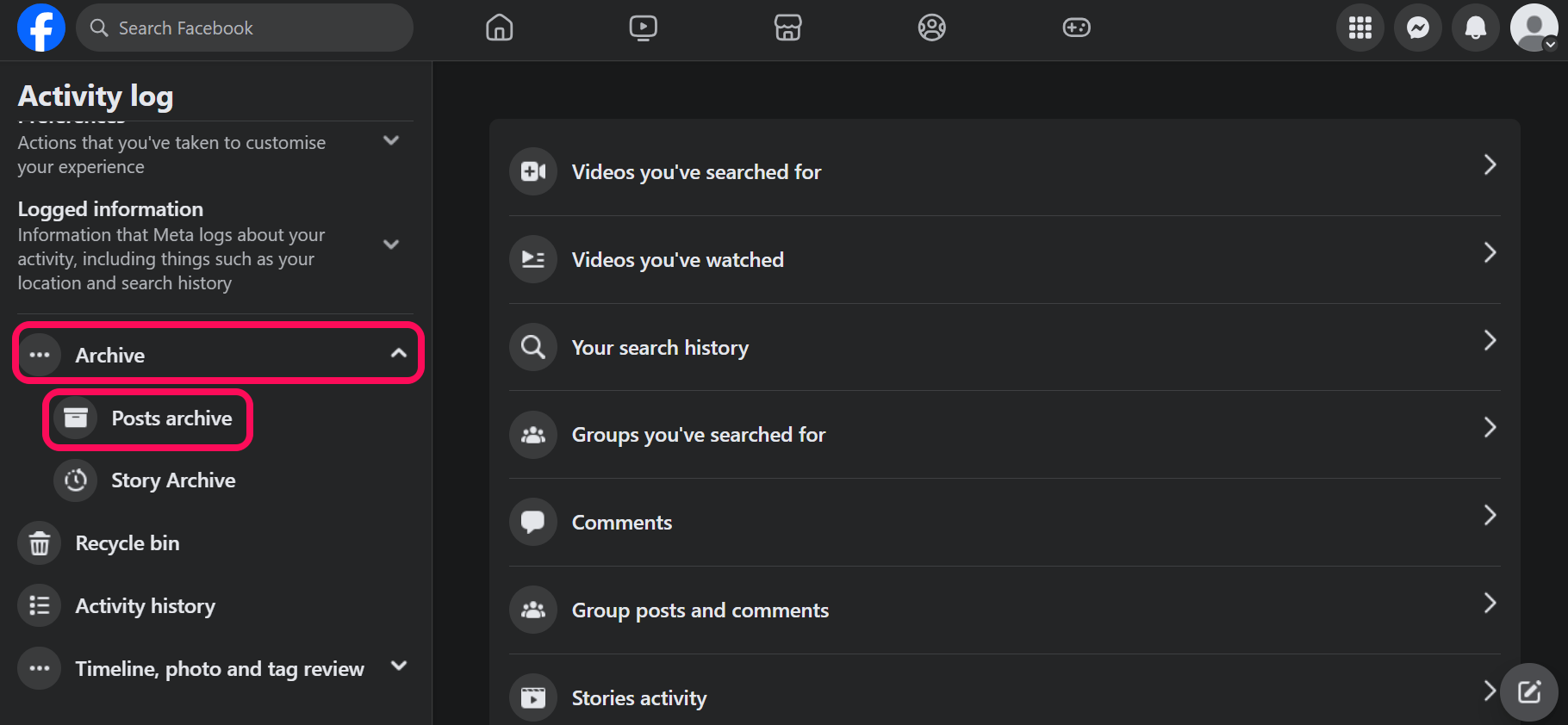The height and width of the screenshot is (725, 1568).
Task: Click the Facebook logo icon
Action: pyautogui.click(x=40, y=28)
